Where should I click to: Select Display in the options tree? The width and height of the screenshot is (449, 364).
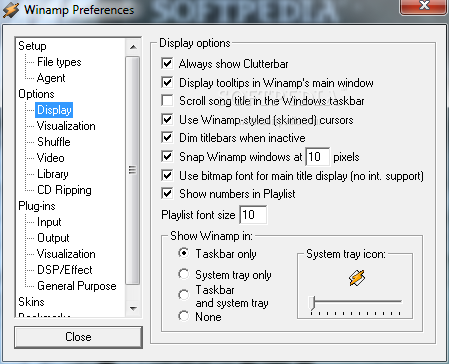pos(54,110)
